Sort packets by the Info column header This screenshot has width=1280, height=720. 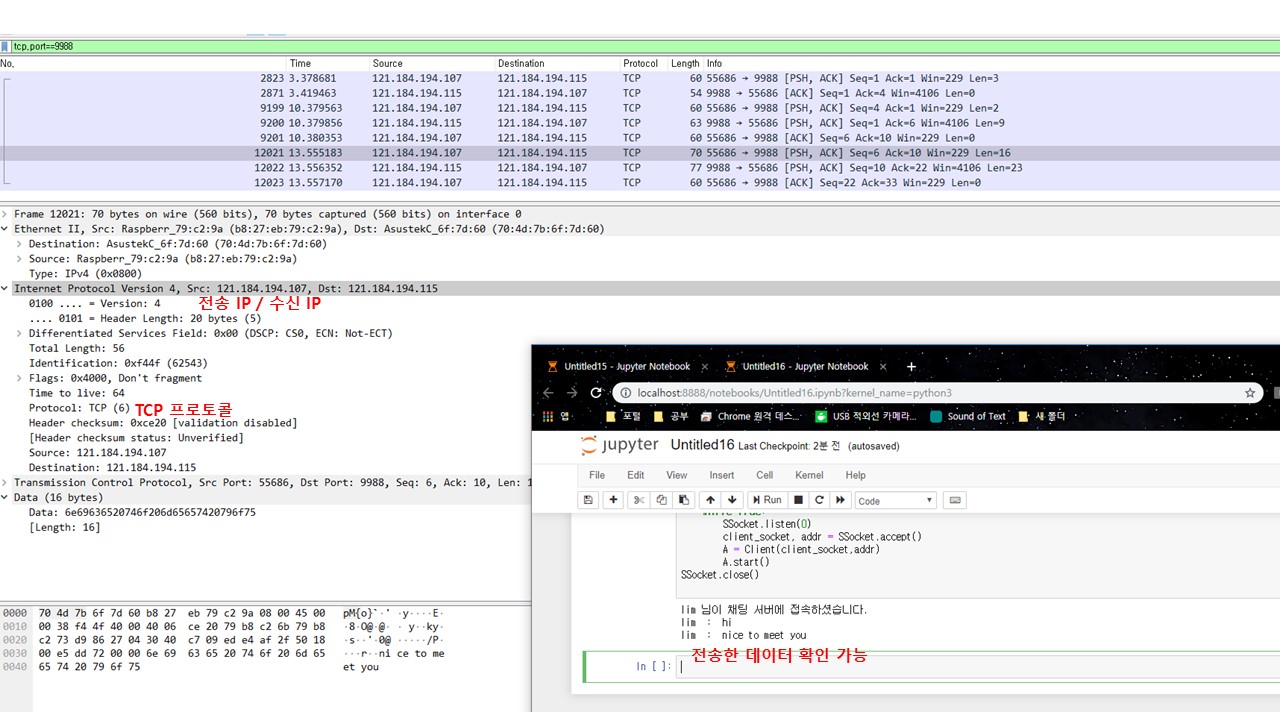click(714, 63)
